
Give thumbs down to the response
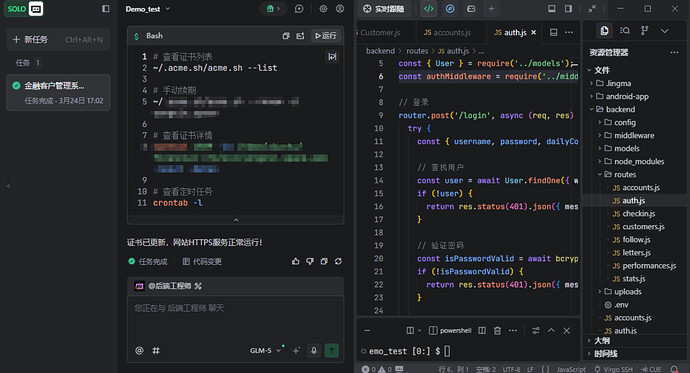pyautogui.click(x=310, y=261)
